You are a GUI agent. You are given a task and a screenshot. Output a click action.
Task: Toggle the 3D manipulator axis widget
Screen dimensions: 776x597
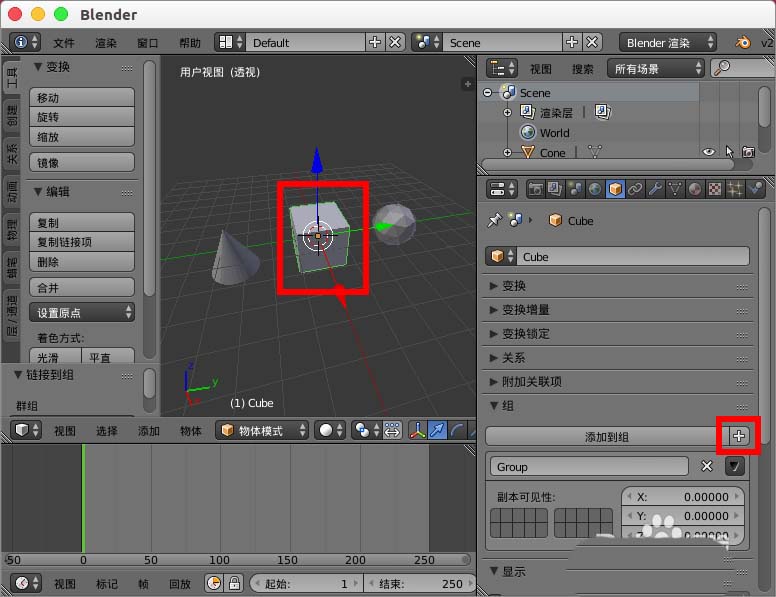click(418, 430)
